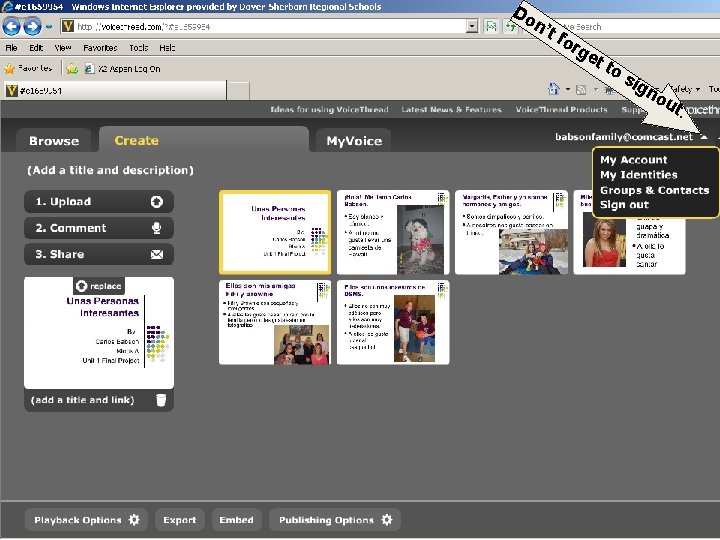
Task: Open the Tools menu
Action: pyautogui.click(x=138, y=48)
